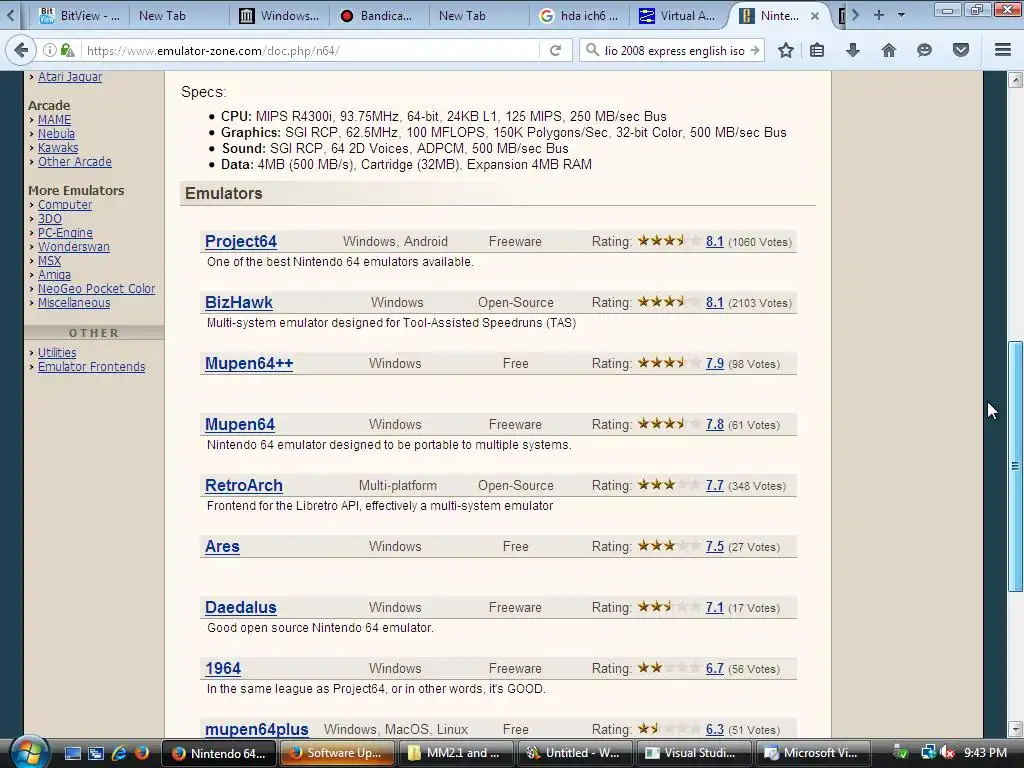Viewport: 1024px width, 768px height.
Task: Click Daedalus' 7.1 rating link
Action: pos(714,608)
